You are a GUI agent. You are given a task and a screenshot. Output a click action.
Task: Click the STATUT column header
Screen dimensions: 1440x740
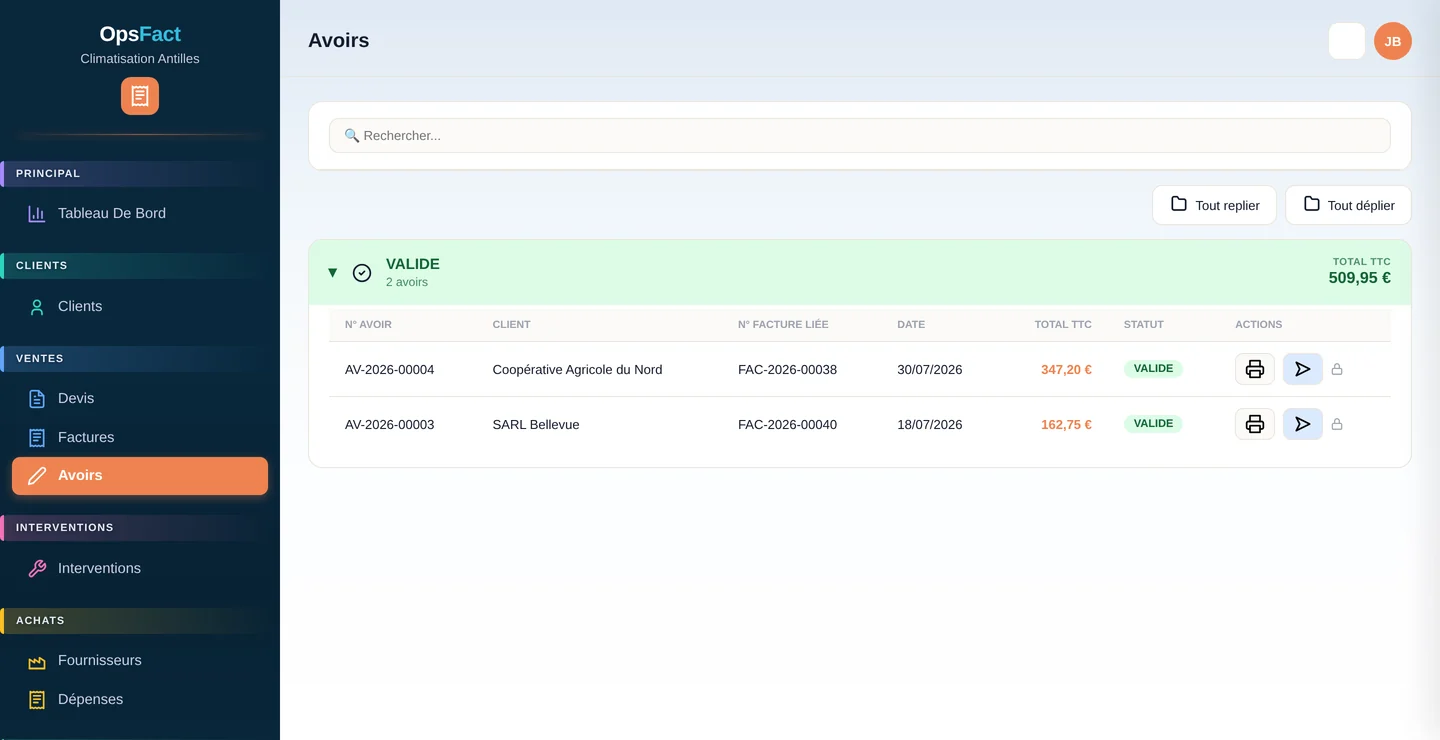point(1144,324)
